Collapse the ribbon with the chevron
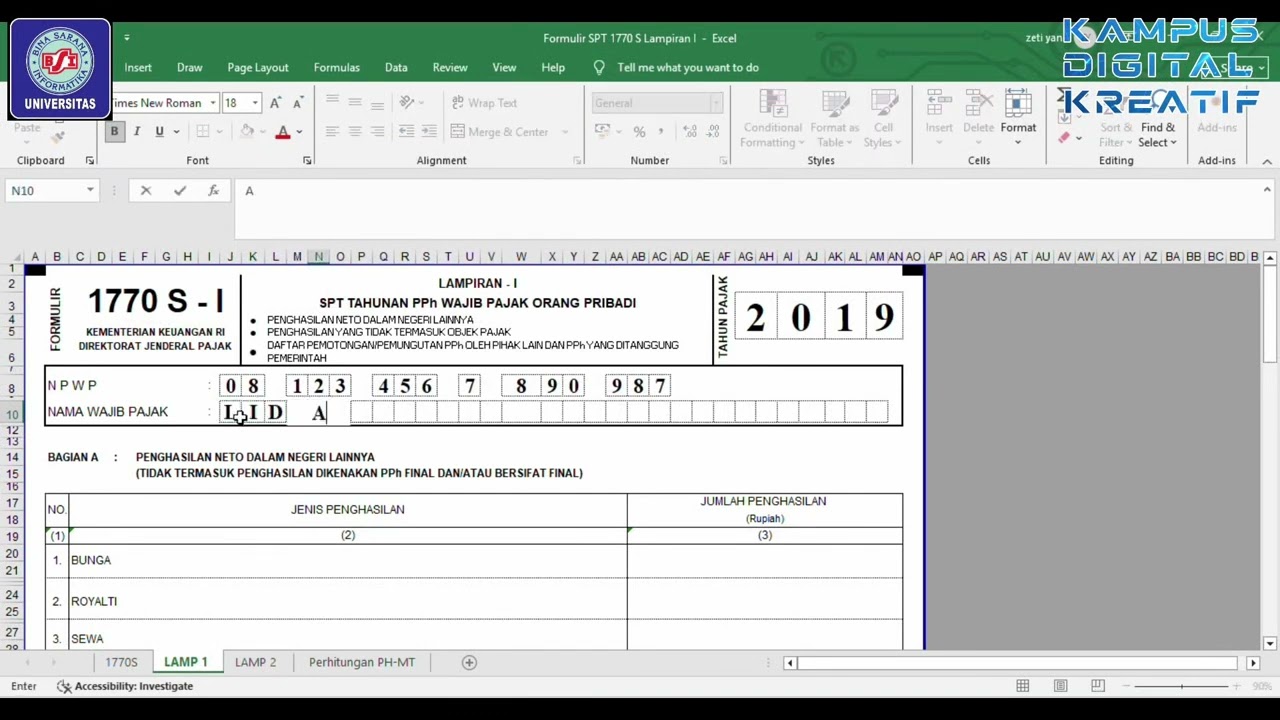The width and height of the screenshot is (1280, 720). point(1266,161)
